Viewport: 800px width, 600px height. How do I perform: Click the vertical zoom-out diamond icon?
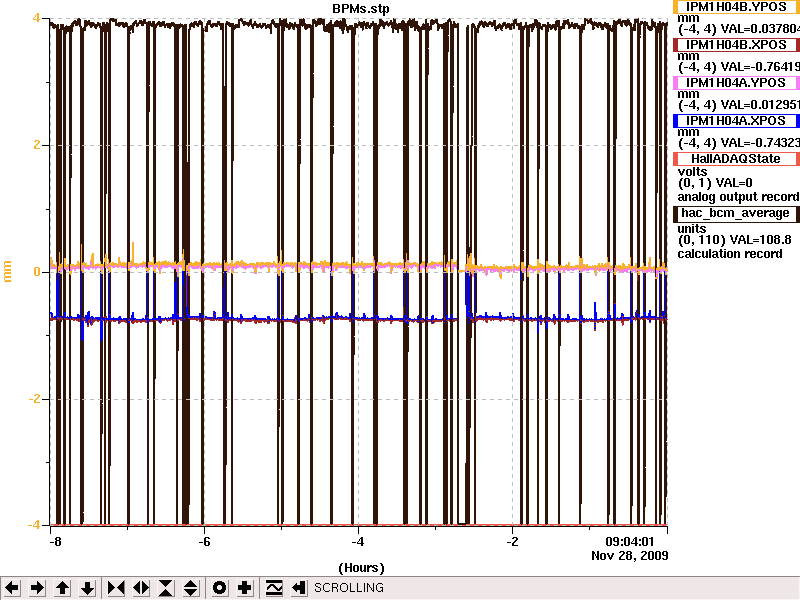pos(191,588)
